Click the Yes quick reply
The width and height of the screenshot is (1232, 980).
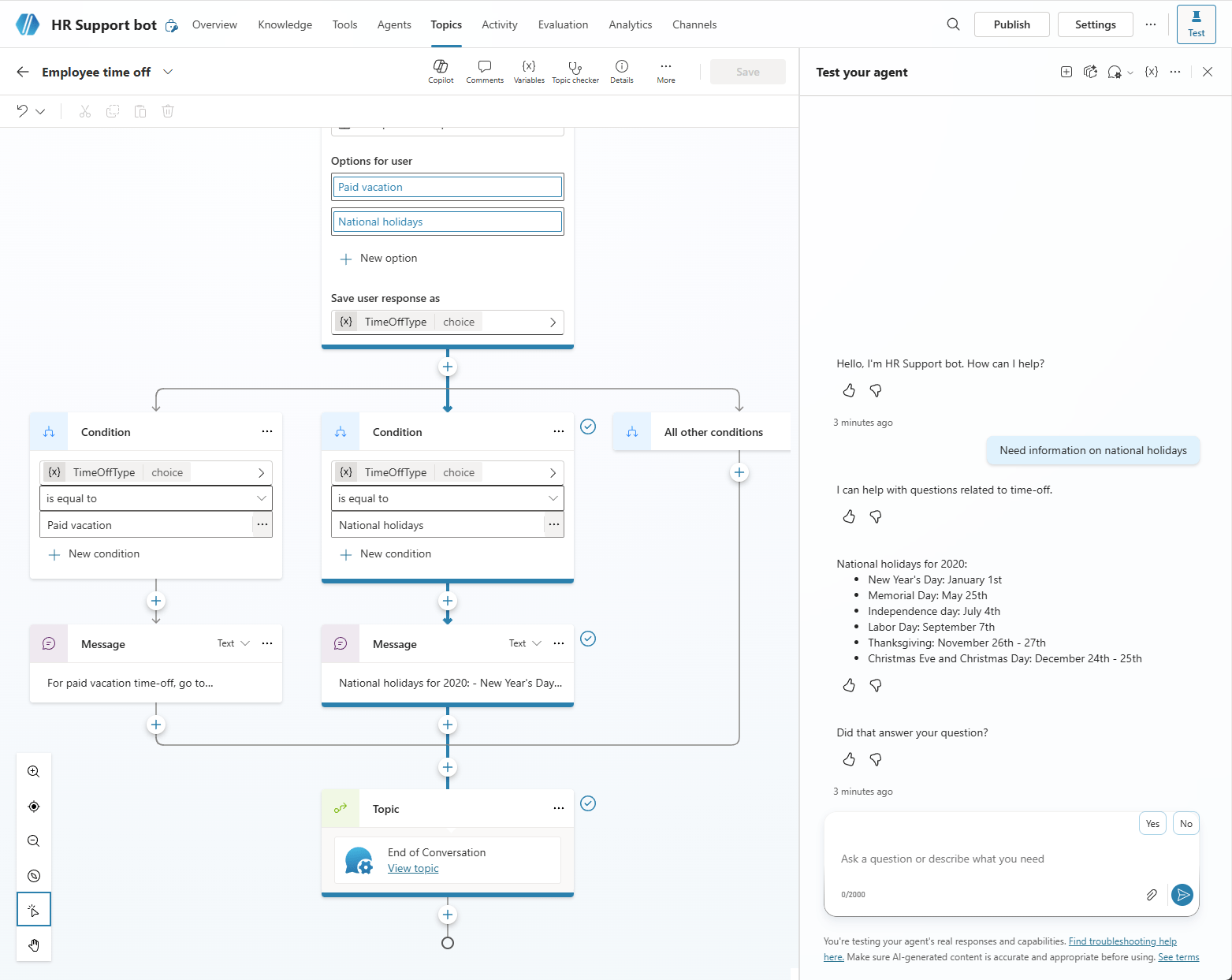coord(1152,823)
